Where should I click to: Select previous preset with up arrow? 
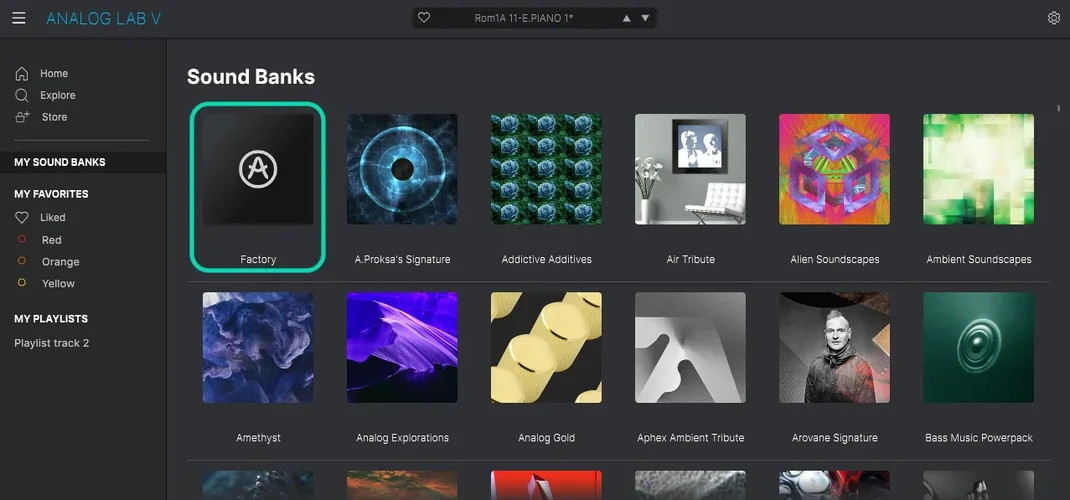click(627, 18)
